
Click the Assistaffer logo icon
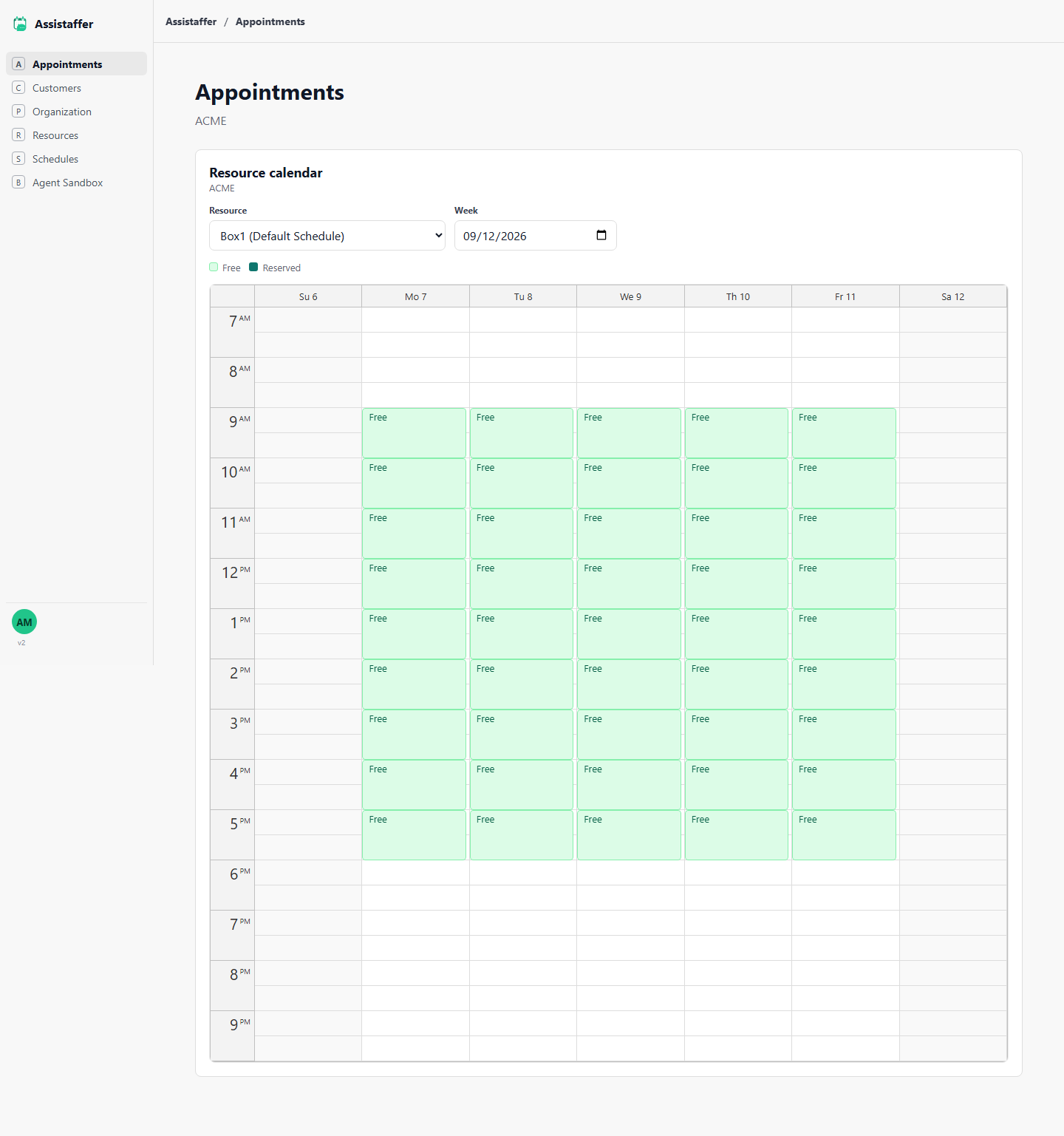(20, 24)
